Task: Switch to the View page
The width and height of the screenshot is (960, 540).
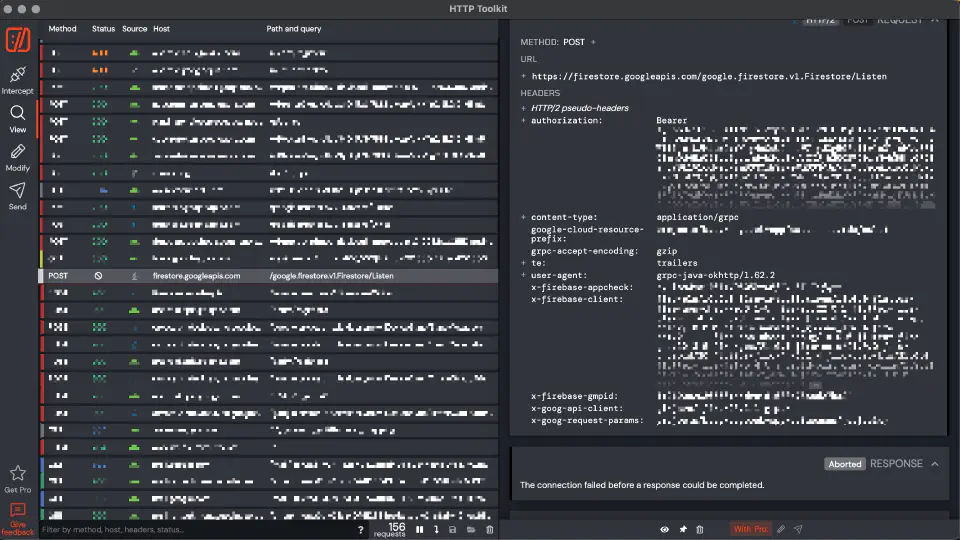Action: tap(18, 119)
